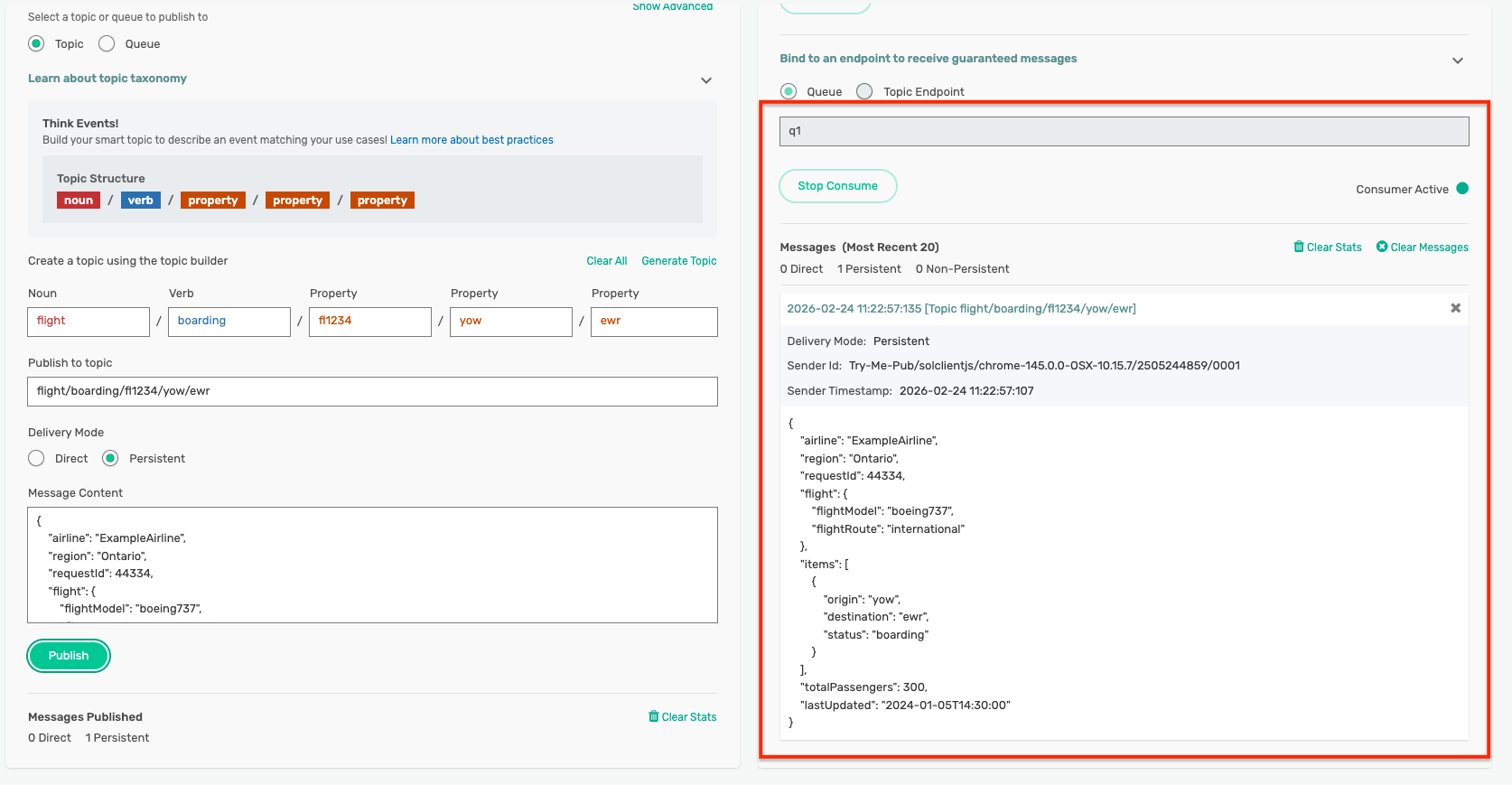Click Clear All in topic builder
Viewport: 1512px width, 785px height.
tap(606, 261)
